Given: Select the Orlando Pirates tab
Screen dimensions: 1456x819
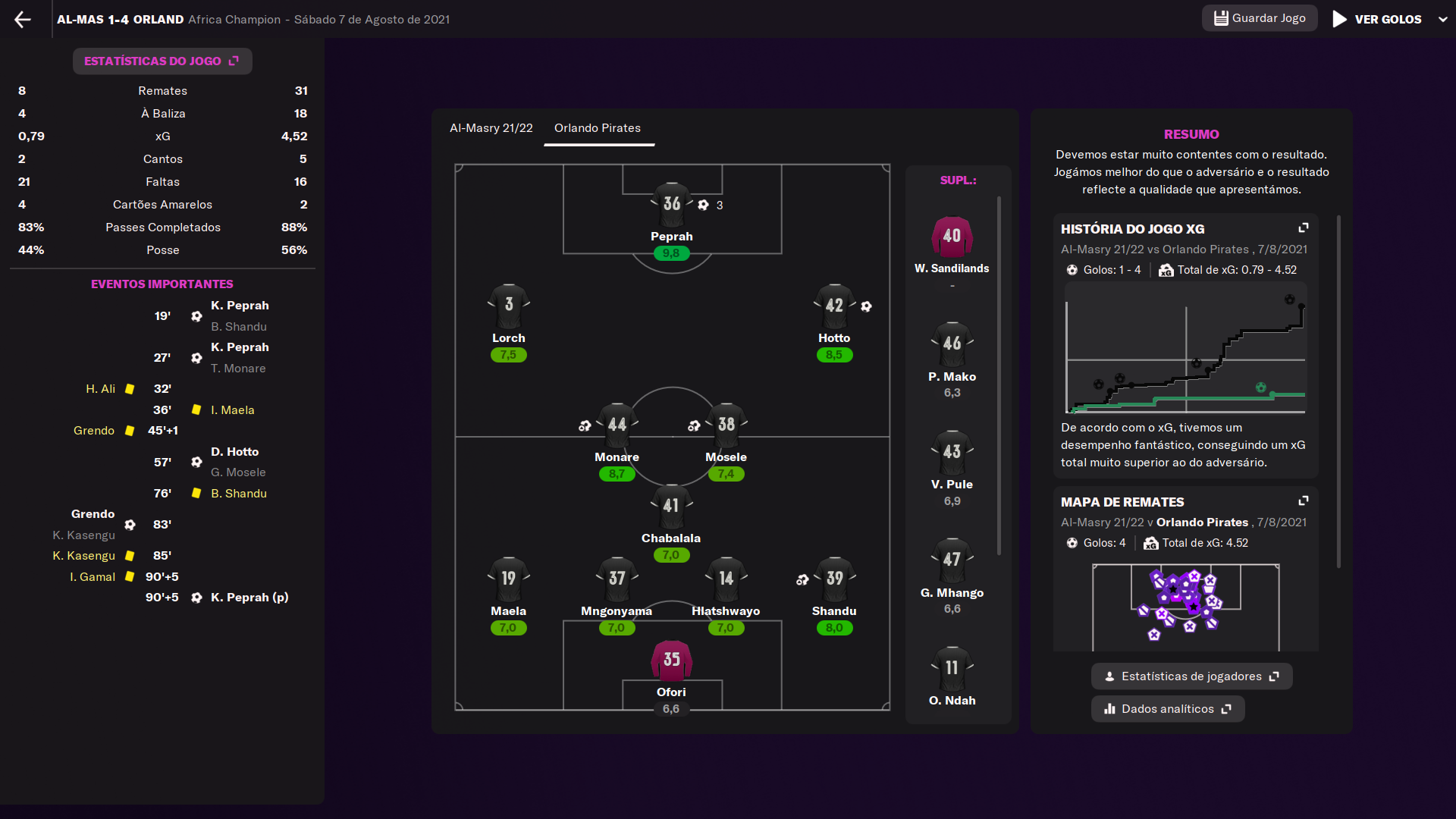Looking at the screenshot, I should point(598,127).
